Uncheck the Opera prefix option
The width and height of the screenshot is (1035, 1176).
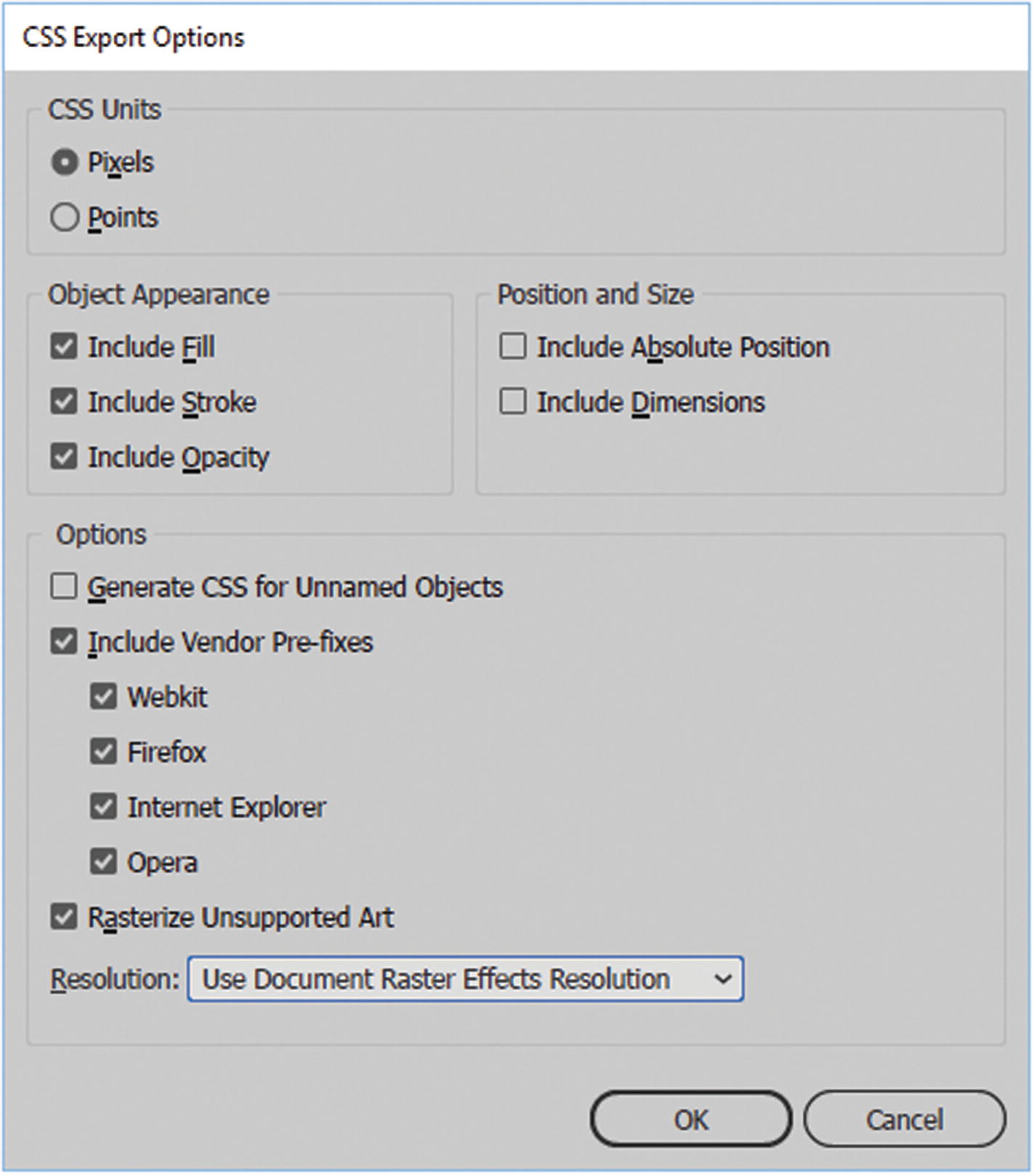click(x=103, y=862)
